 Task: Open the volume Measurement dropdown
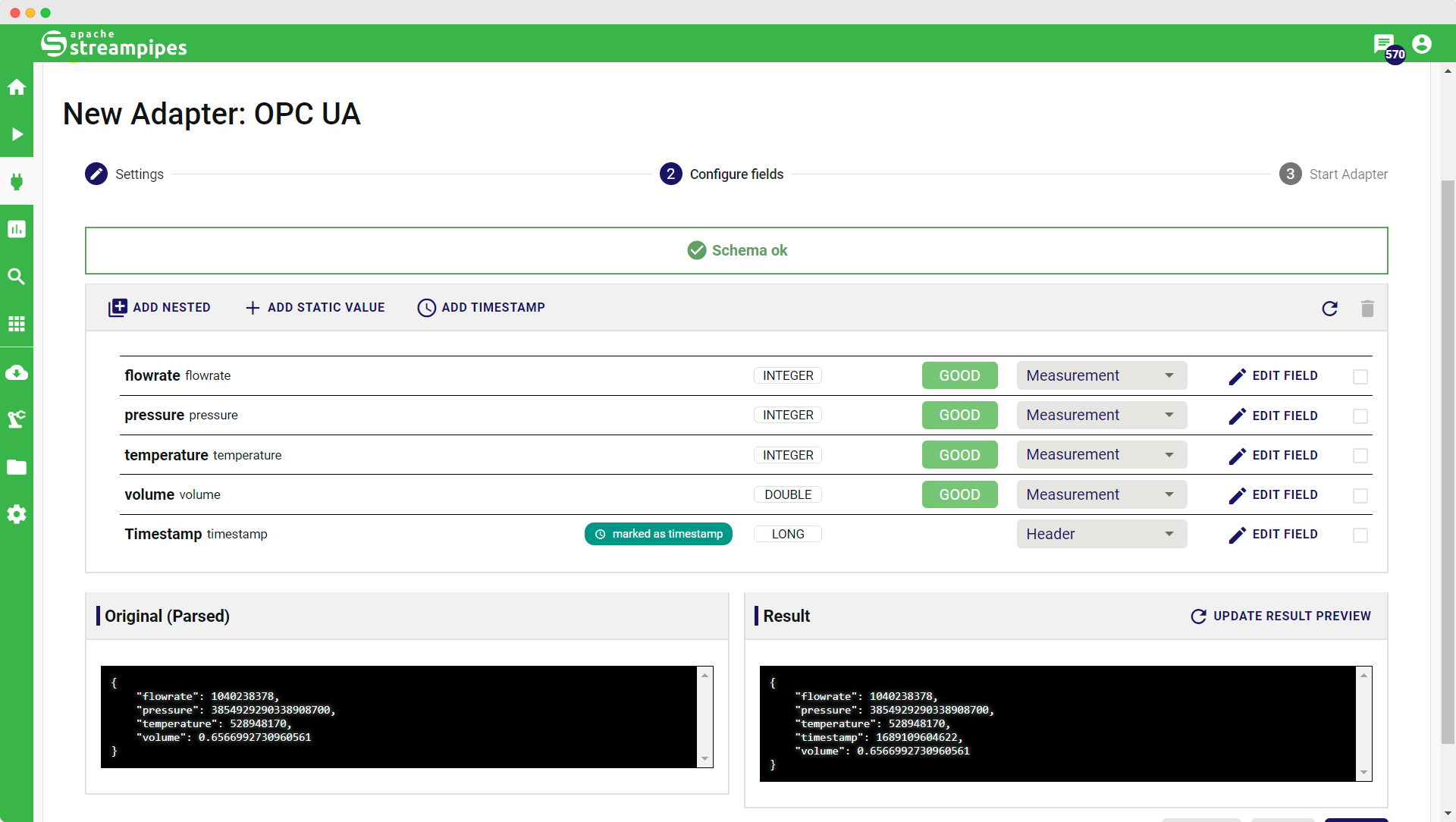coord(1101,495)
